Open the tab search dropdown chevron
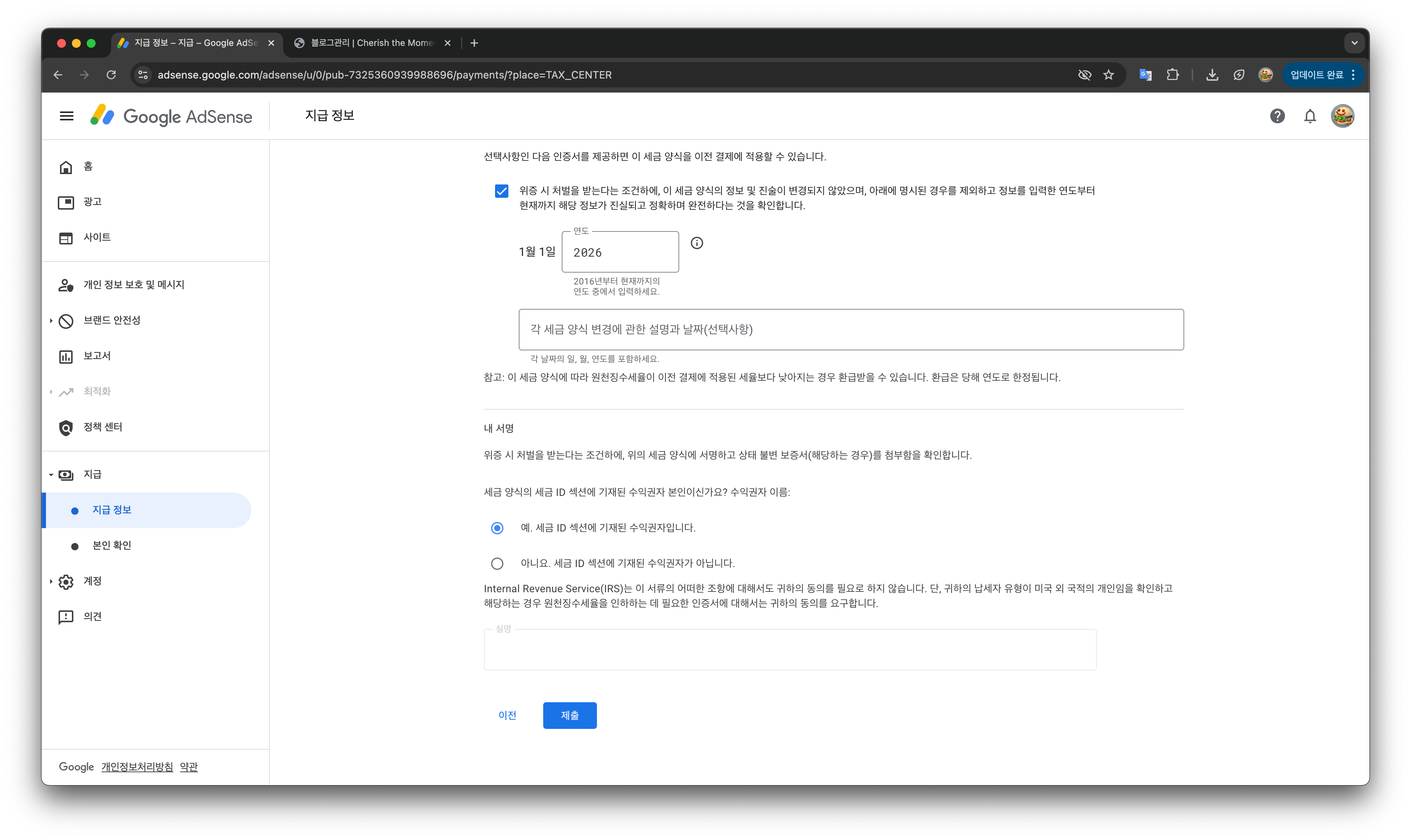1411x840 pixels. pyautogui.click(x=1354, y=43)
